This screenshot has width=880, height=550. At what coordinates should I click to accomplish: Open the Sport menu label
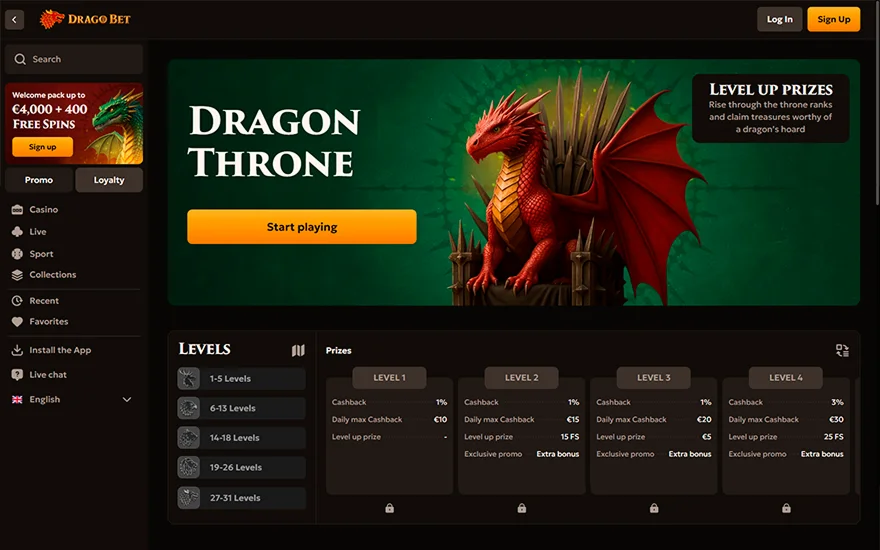[42, 254]
